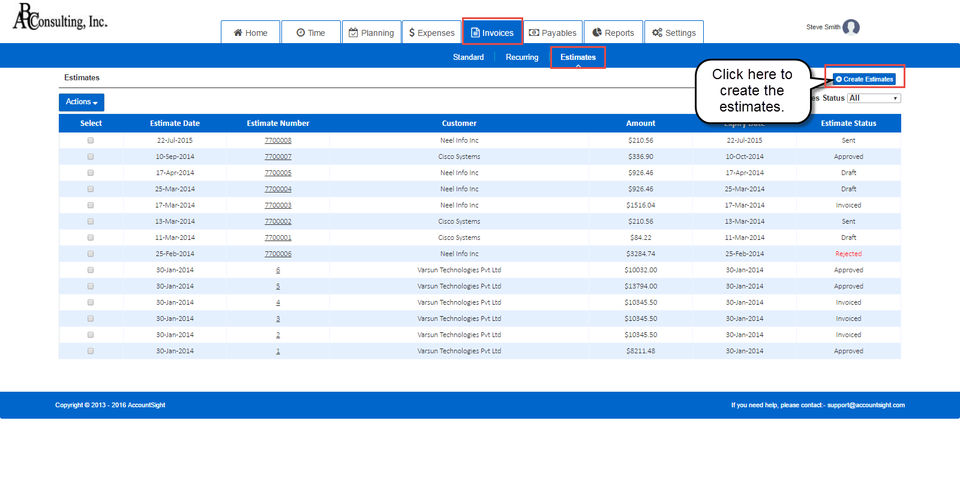Click amount $1516.04
This screenshot has width=960, height=490.
640,205
